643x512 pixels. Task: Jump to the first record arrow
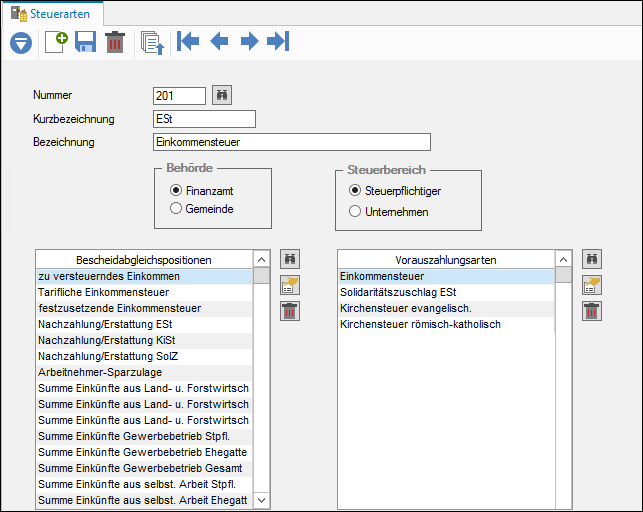coord(188,41)
